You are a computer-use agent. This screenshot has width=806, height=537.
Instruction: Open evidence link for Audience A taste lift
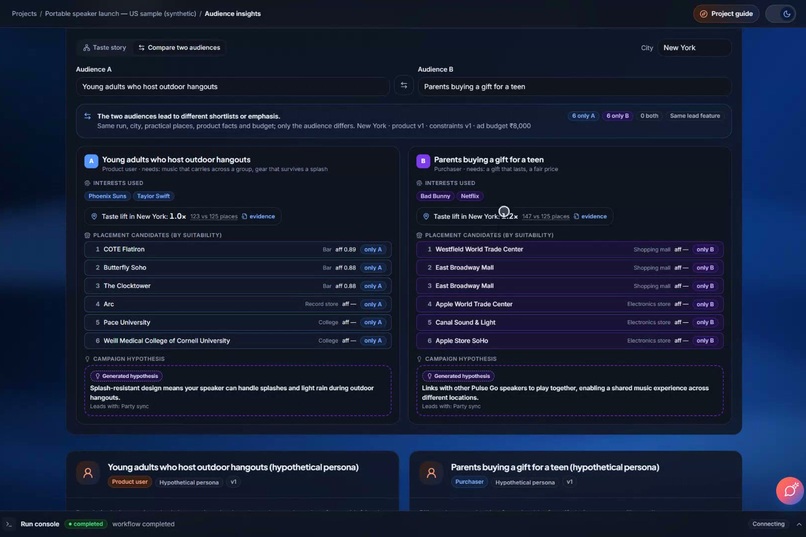[259, 216]
